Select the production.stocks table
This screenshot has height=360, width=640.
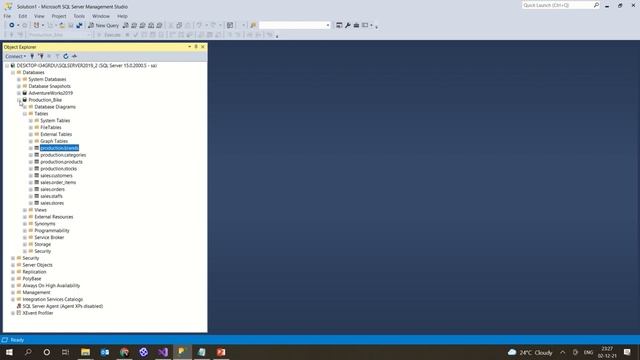pos(58,169)
